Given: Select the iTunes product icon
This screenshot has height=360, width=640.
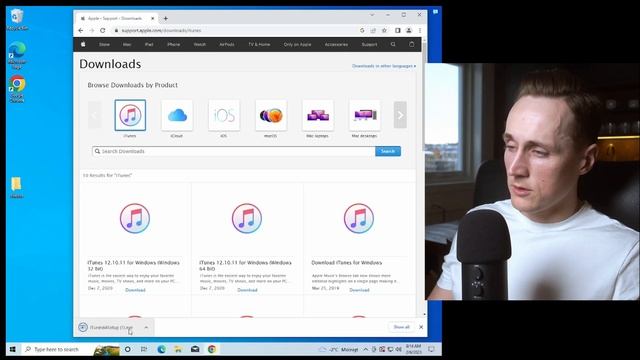Looking at the screenshot, I should (130, 115).
